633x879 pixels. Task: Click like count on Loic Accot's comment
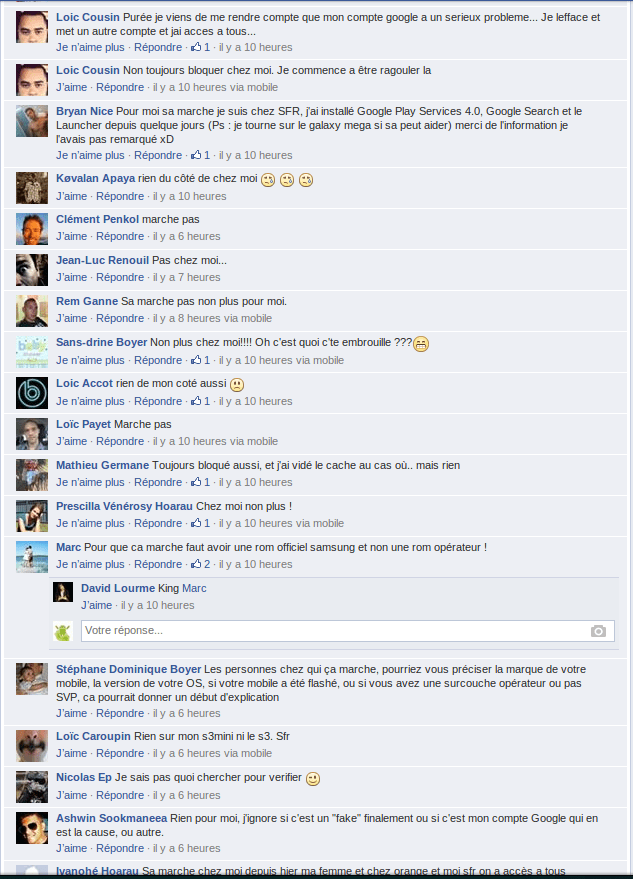pos(207,401)
